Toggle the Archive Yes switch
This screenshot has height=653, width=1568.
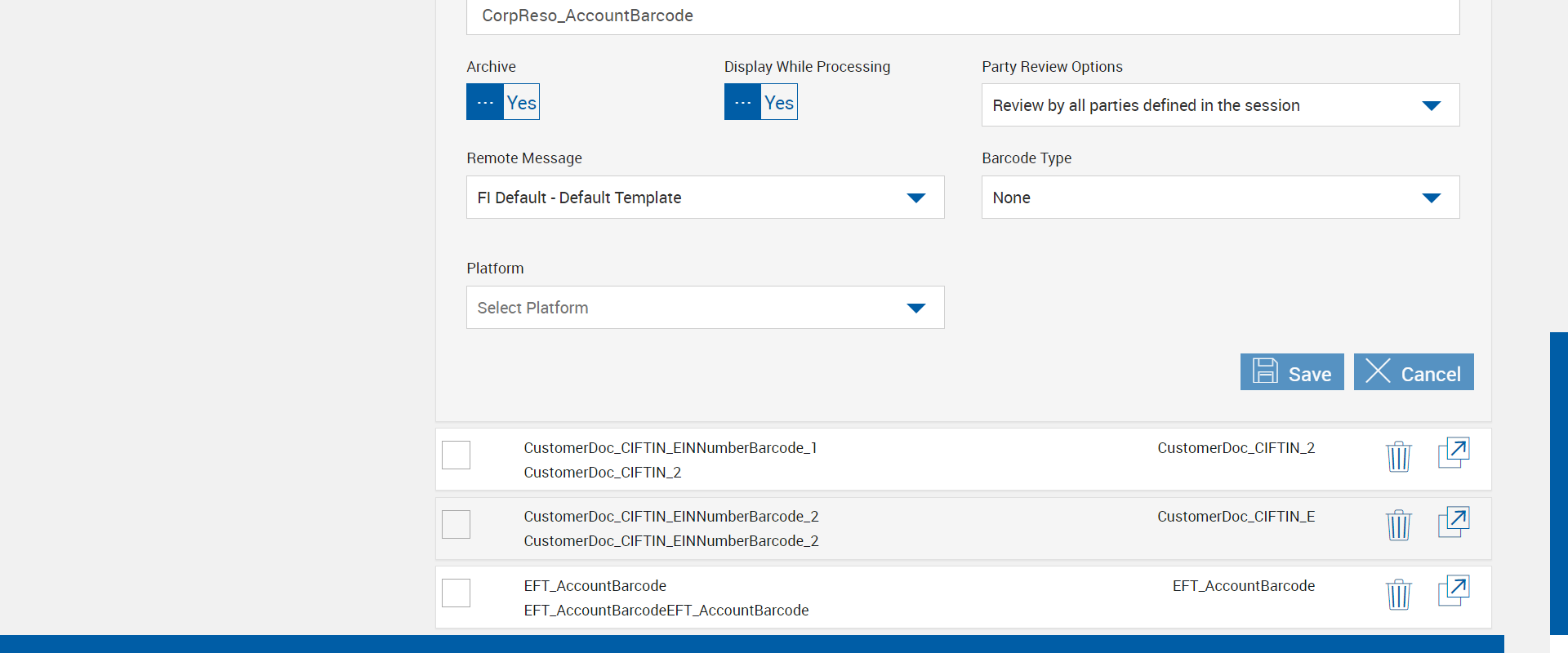(x=503, y=102)
